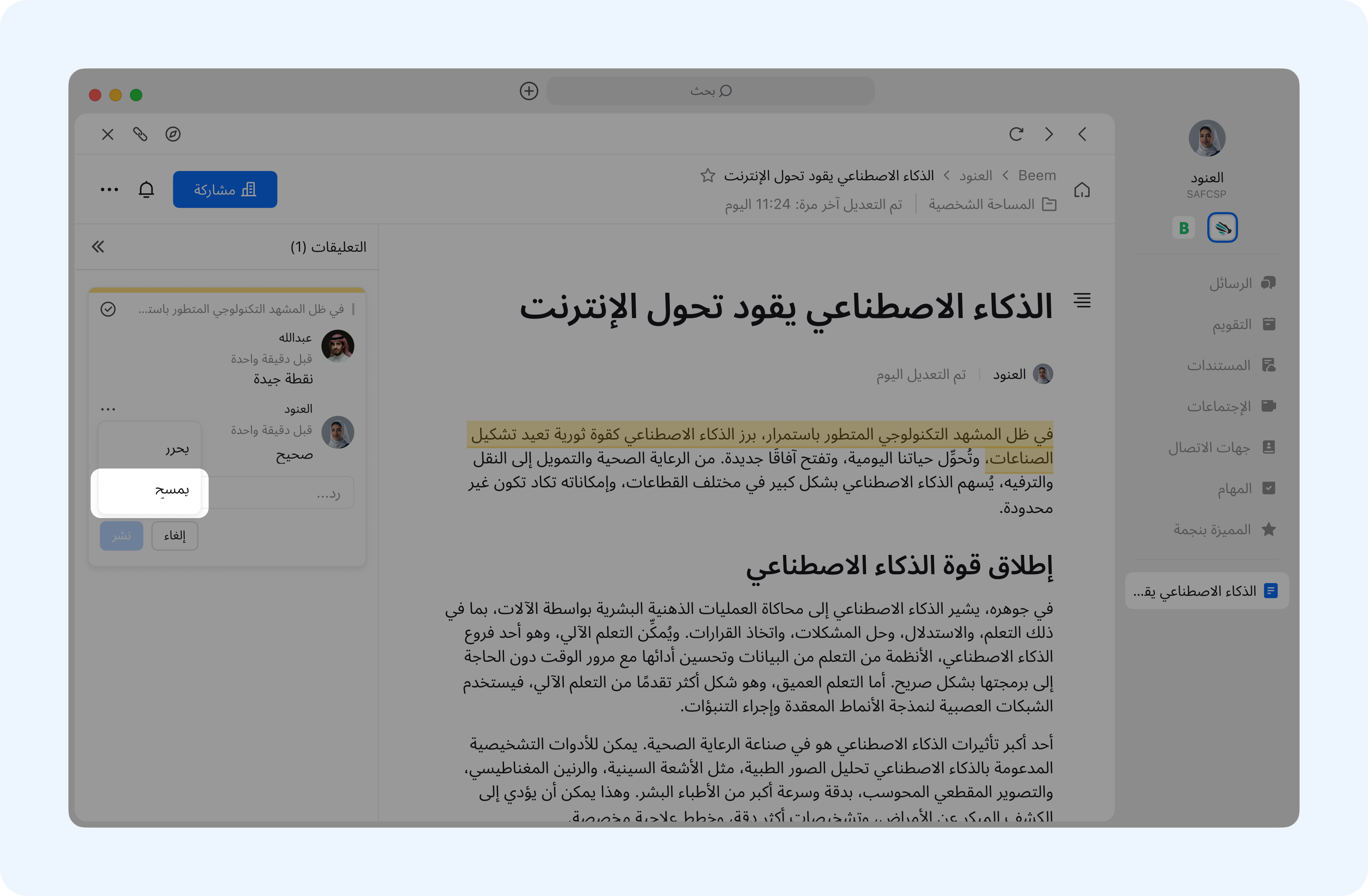
Task: Open comment options three dots
Action: point(108,409)
